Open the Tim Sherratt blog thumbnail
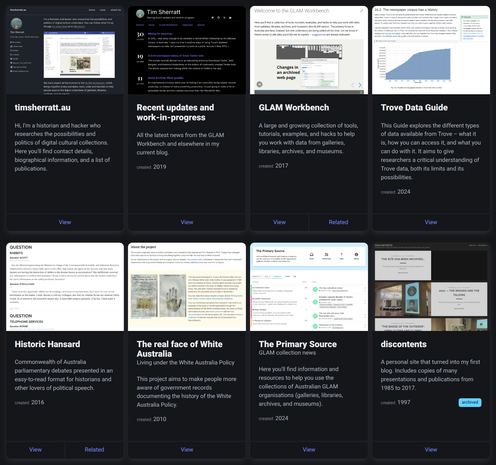 click(x=187, y=50)
